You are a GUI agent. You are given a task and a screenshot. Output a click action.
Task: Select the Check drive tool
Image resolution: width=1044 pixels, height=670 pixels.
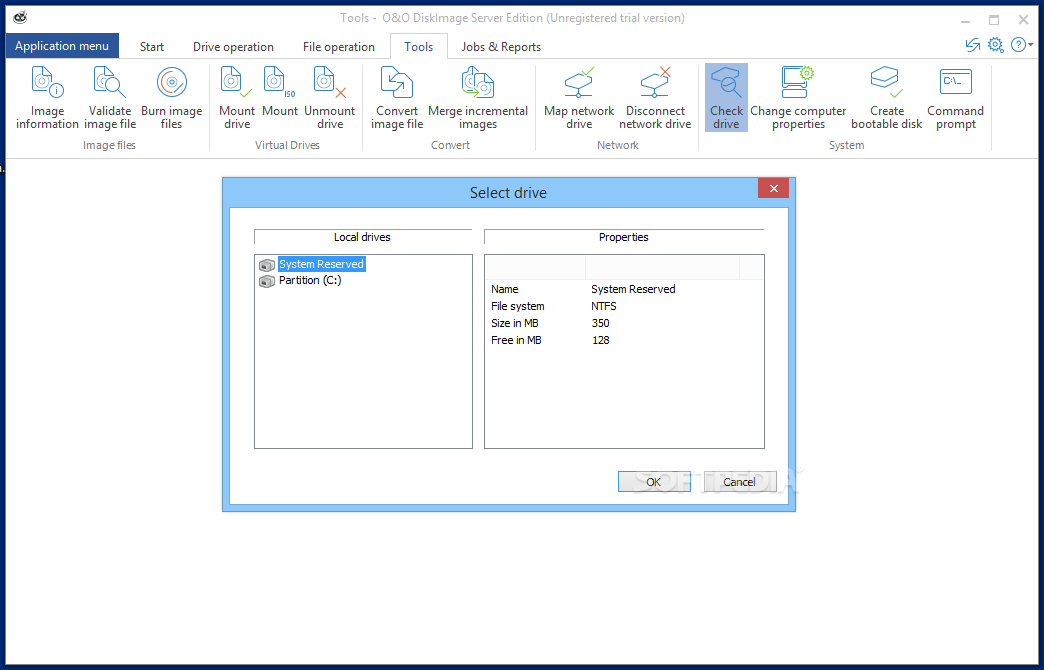(726, 98)
